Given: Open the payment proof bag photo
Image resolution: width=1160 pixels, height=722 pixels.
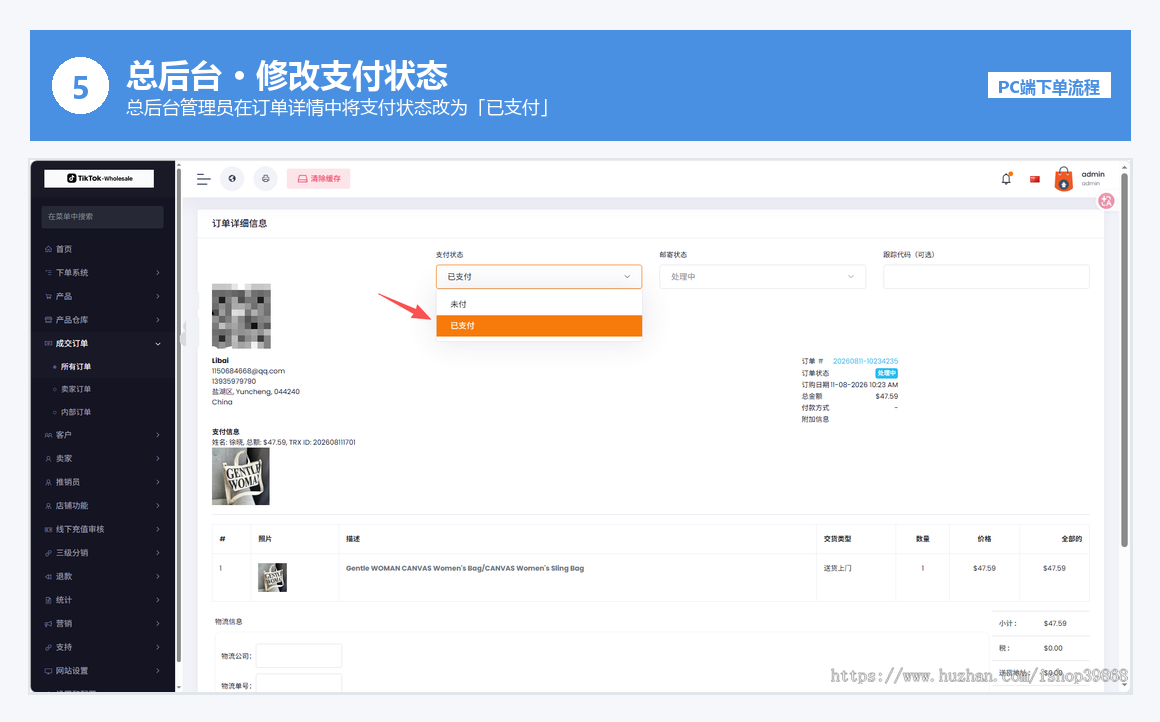Looking at the screenshot, I should point(240,476).
